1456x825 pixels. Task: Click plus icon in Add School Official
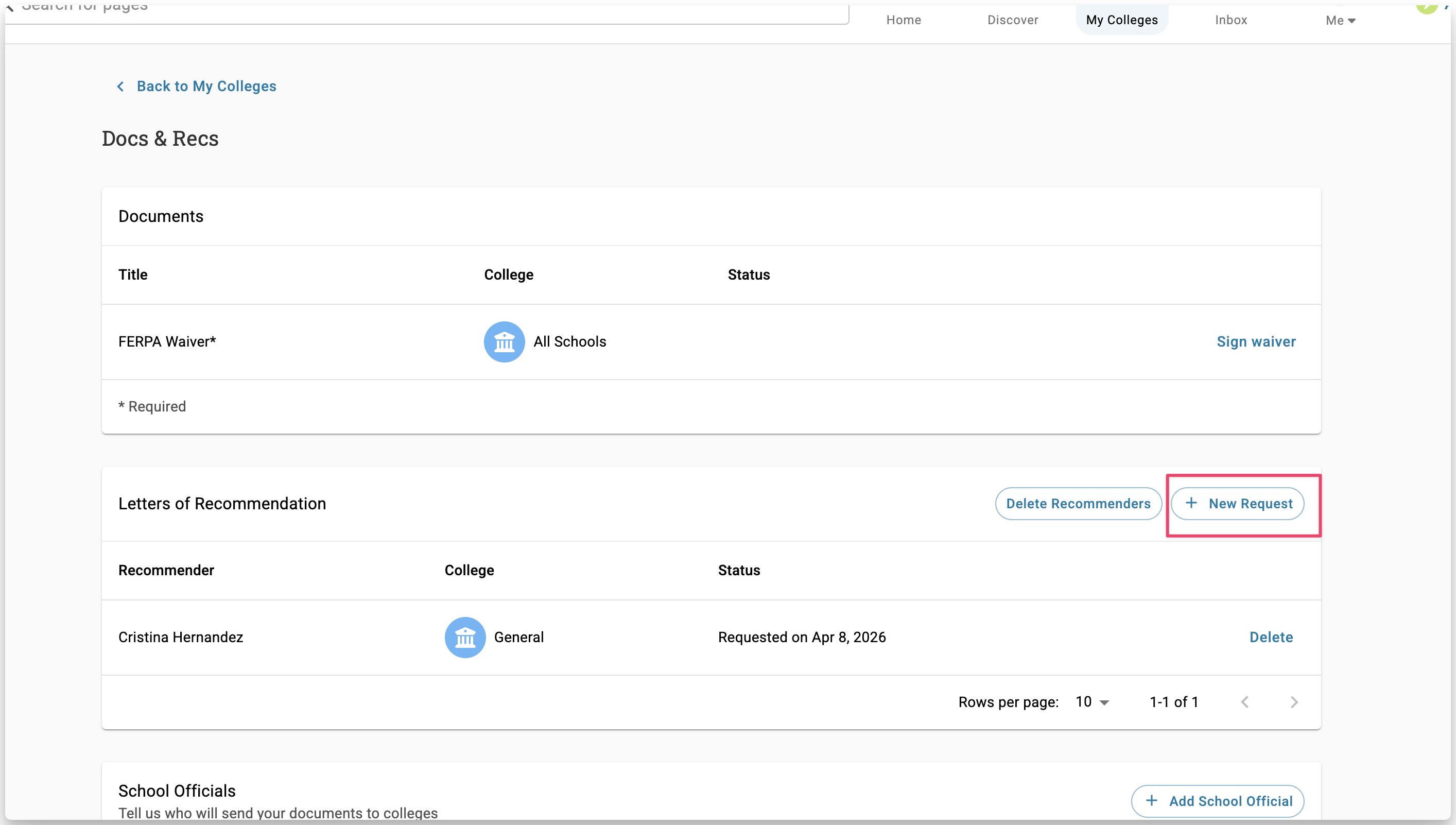pyautogui.click(x=1151, y=801)
